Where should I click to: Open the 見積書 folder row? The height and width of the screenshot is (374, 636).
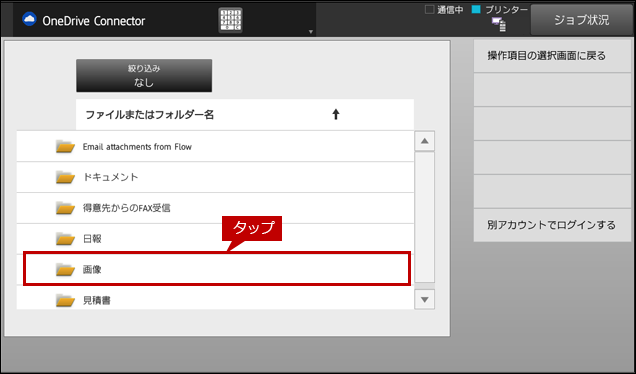(215, 298)
